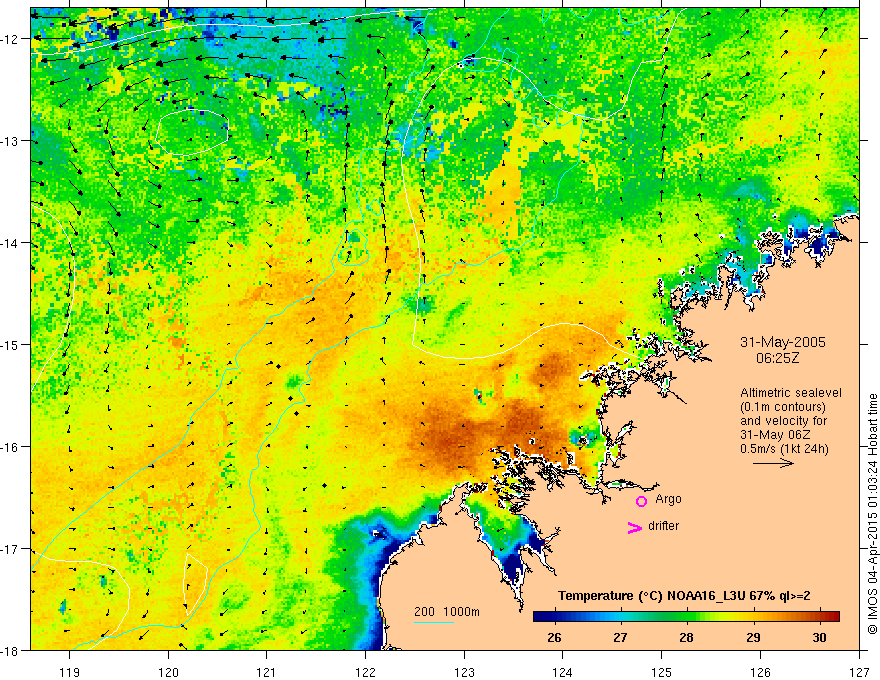Click the longitude axis label 127
The image size is (880, 680).
(x=859, y=672)
